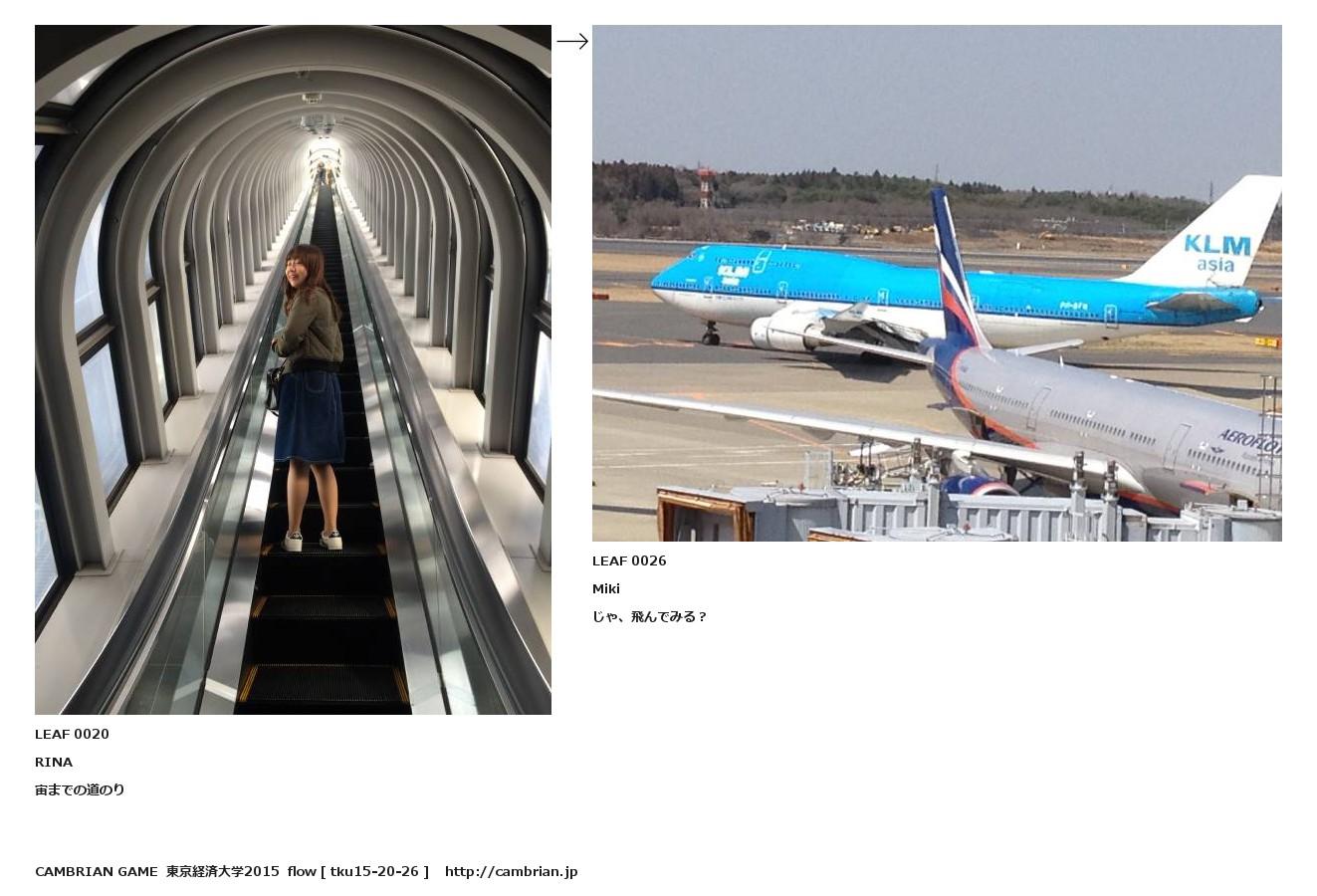Screen dimensions: 1317x896
Task: Open the KLM airplane photo
Action: tap(937, 283)
